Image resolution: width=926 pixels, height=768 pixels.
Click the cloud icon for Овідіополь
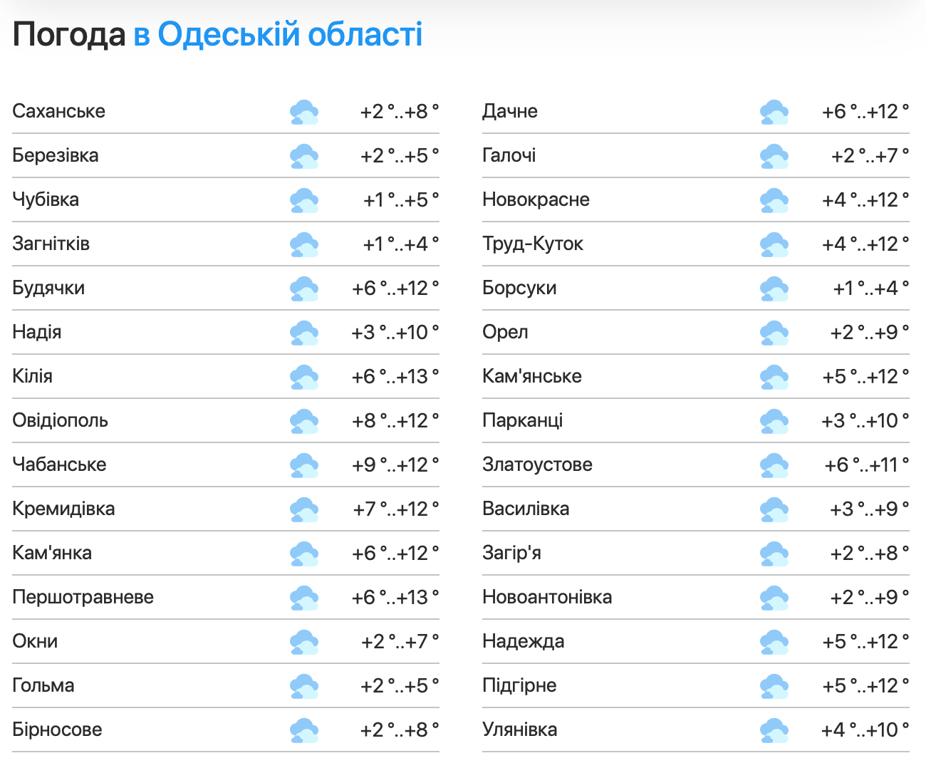(304, 421)
